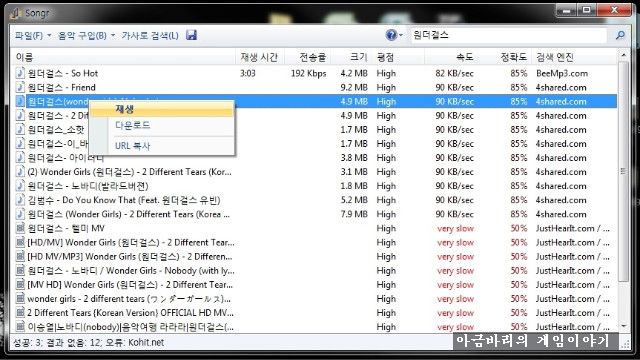This screenshot has height=360, width=640.
Task: Click the vertical scrollbar thumb of results list
Action: click(x=623, y=171)
